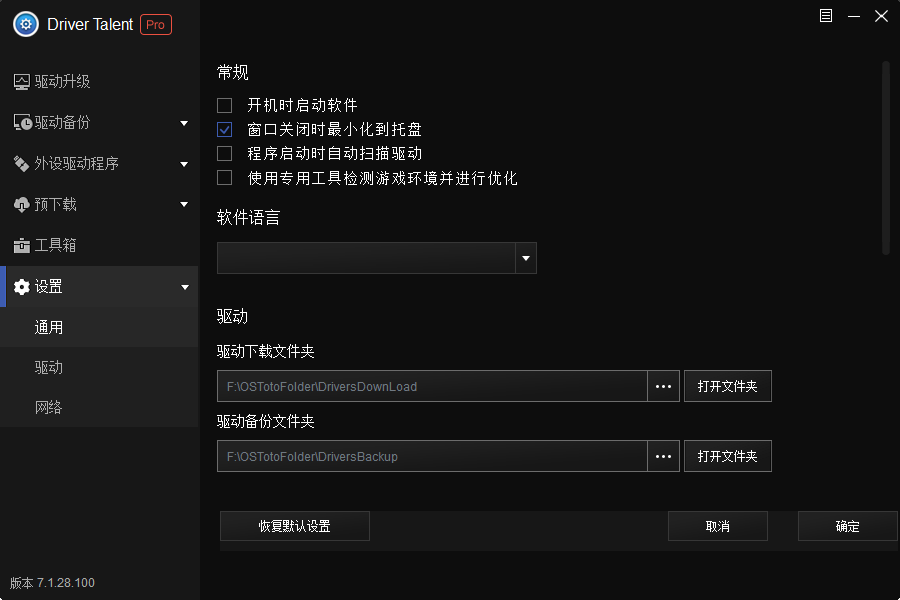Screen dimensions: 900x600
Task: Click the 设置 gear icon in the sidebar
Action: tap(21, 287)
